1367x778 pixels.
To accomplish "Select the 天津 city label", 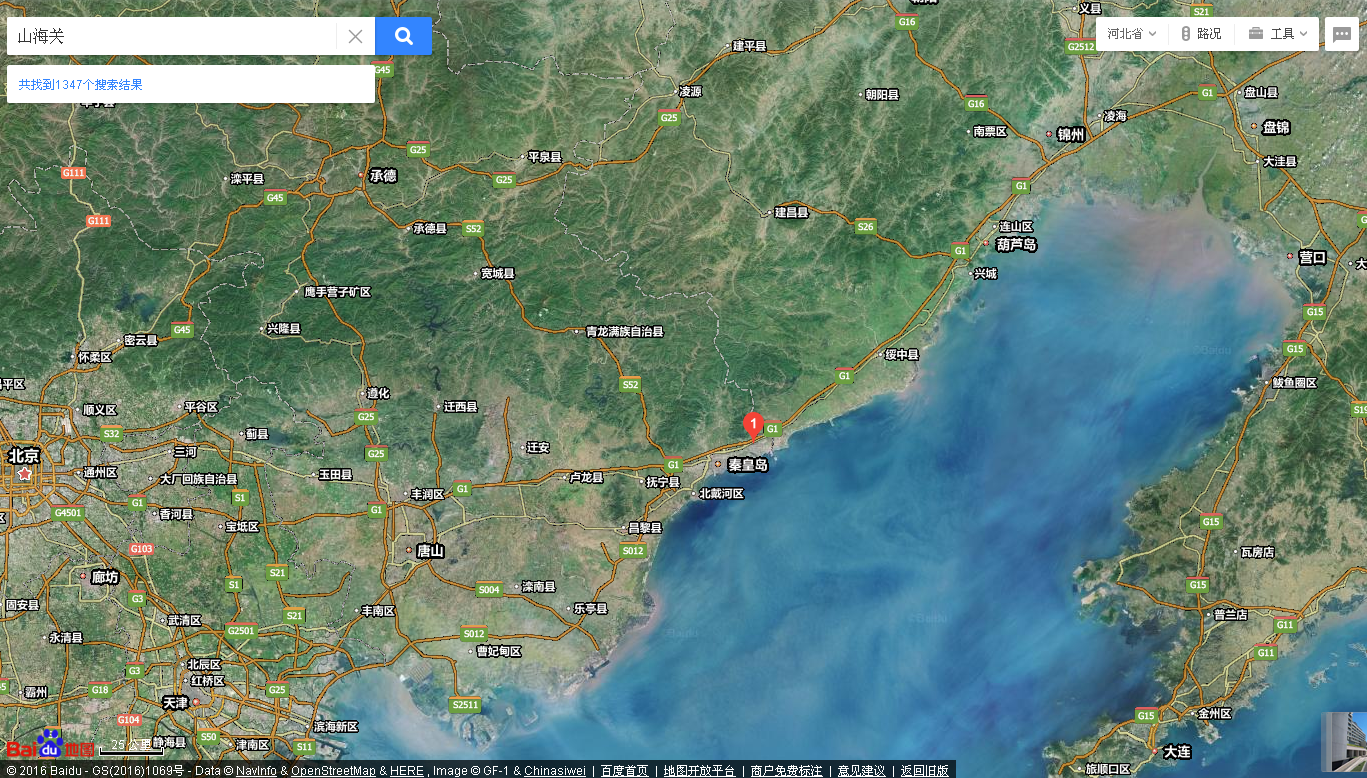I will [175, 703].
